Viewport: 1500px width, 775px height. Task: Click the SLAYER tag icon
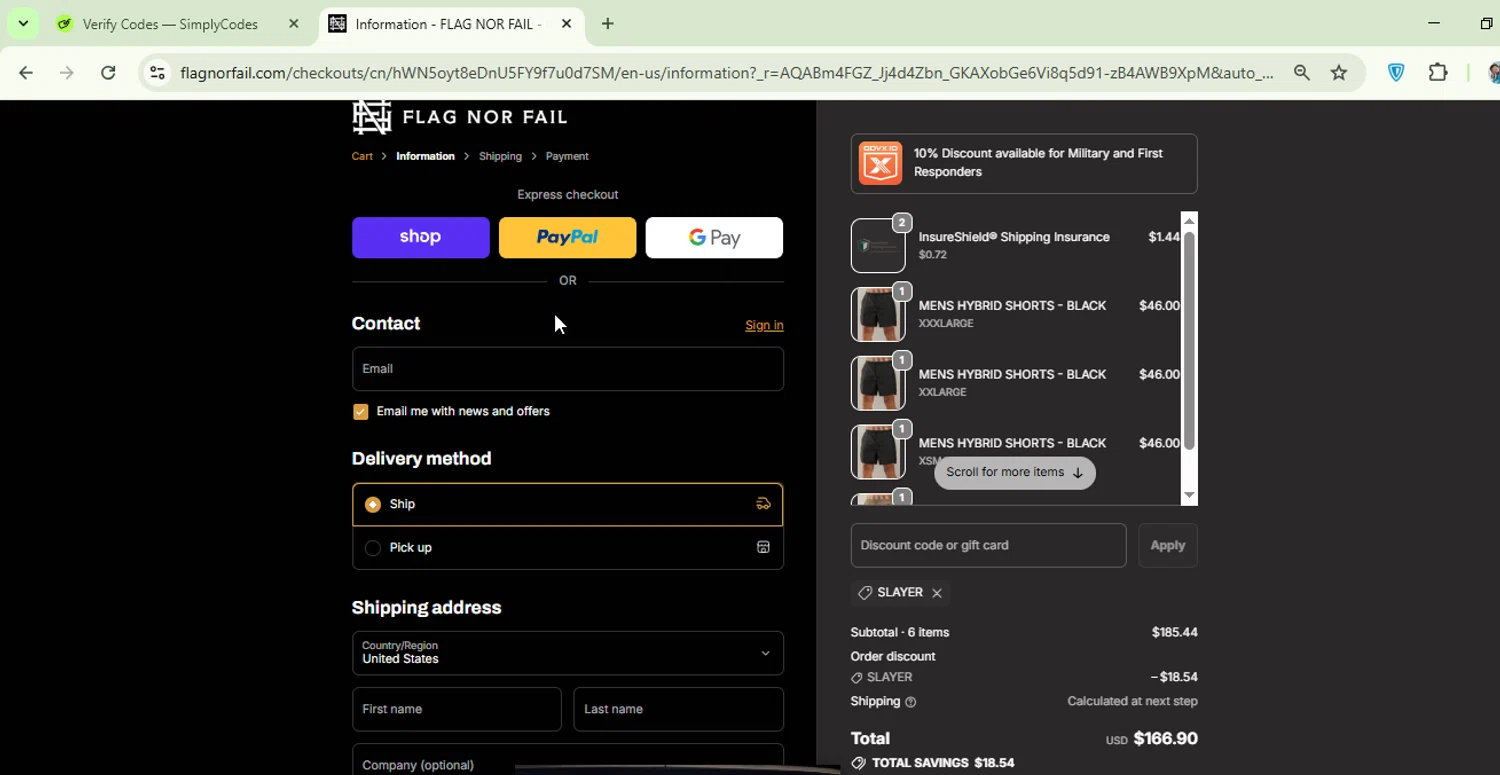pos(865,593)
